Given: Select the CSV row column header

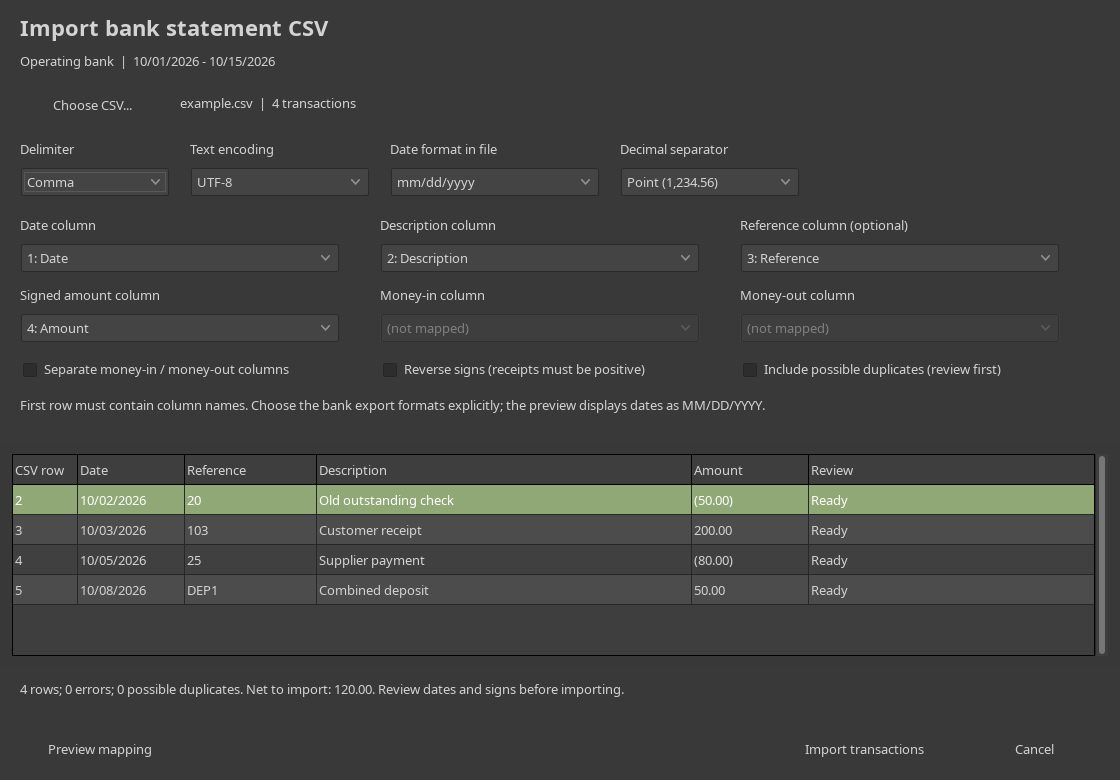Looking at the screenshot, I should click(x=45, y=470).
